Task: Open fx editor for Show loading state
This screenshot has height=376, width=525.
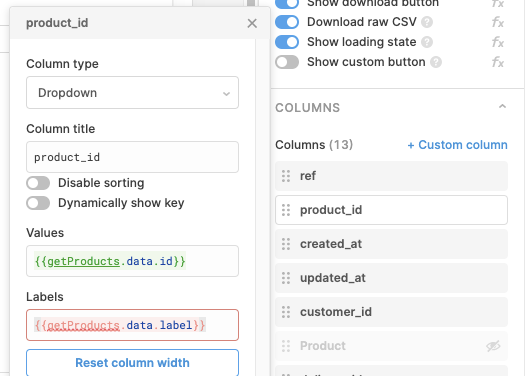Action: (498, 42)
